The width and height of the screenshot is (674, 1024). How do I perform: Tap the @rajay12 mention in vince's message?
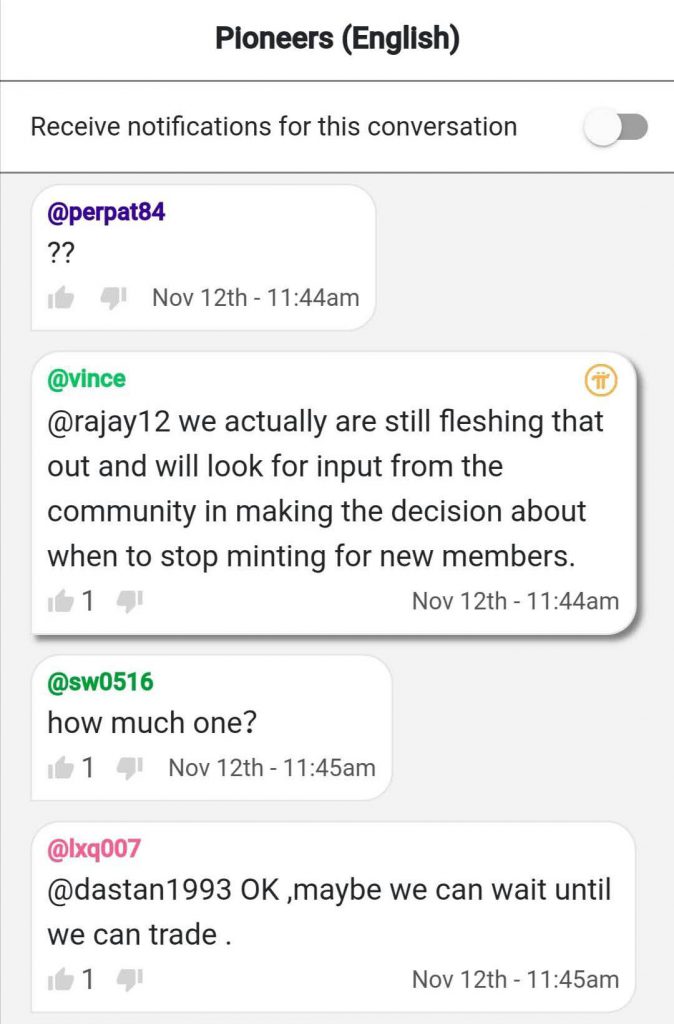click(108, 422)
